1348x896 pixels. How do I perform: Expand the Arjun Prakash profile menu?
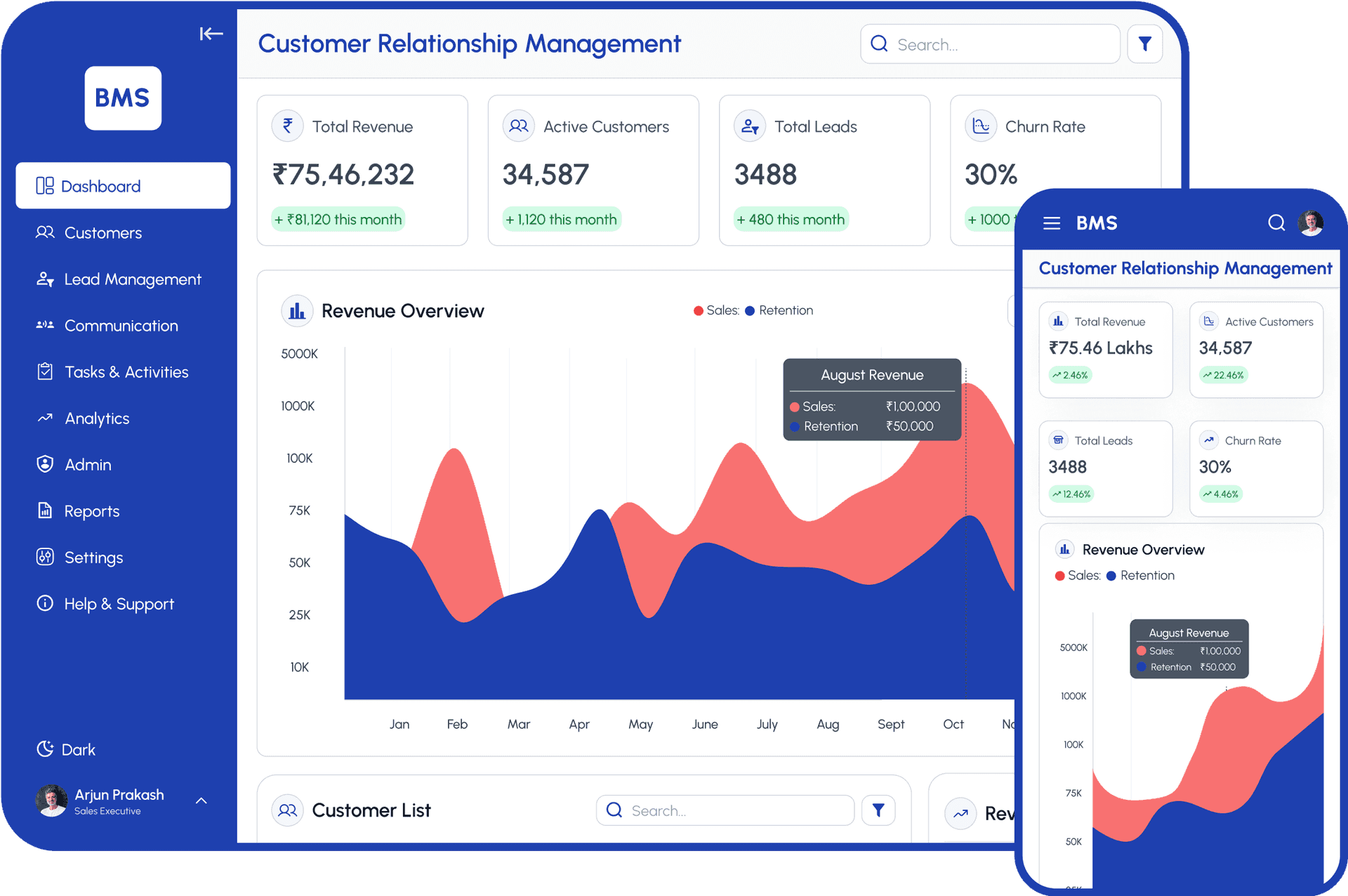201,801
